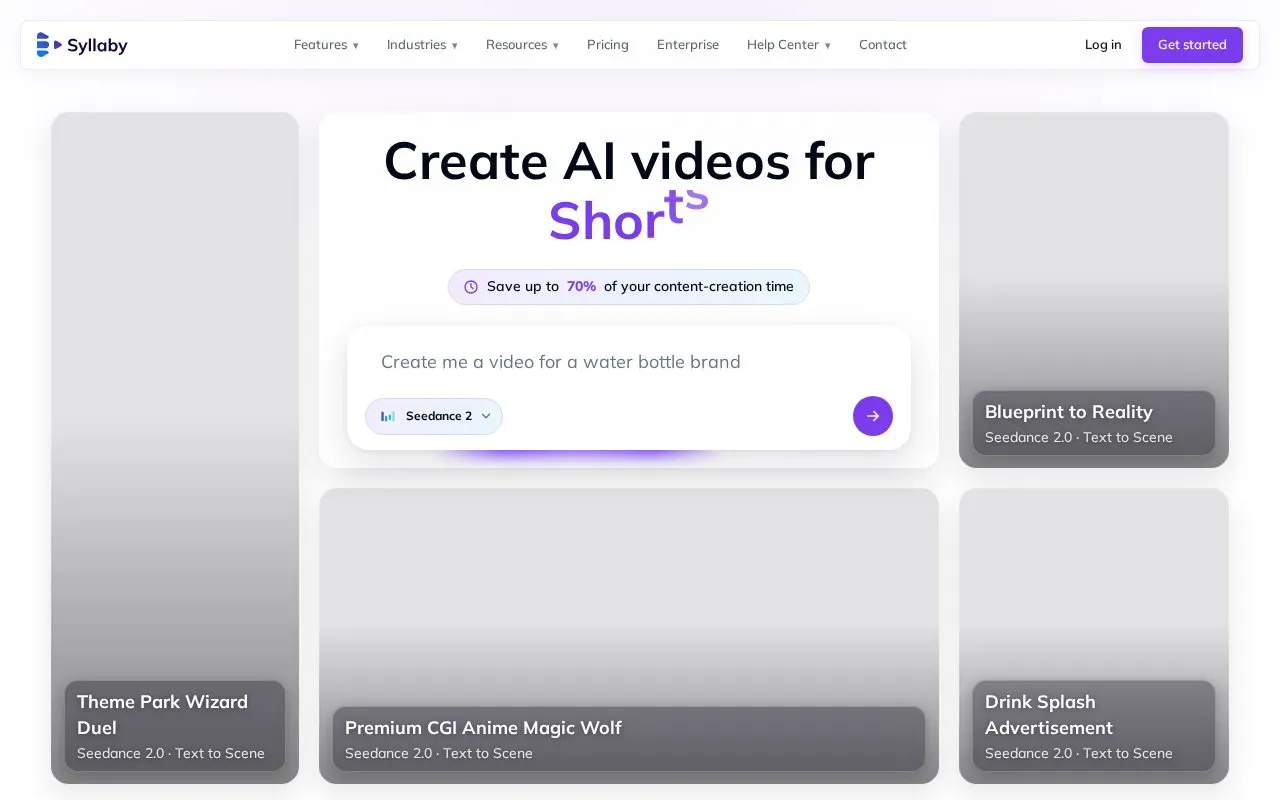Focus the video prompt input field
Viewport: 1280px width, 800px height.
[x=629, y=362]
